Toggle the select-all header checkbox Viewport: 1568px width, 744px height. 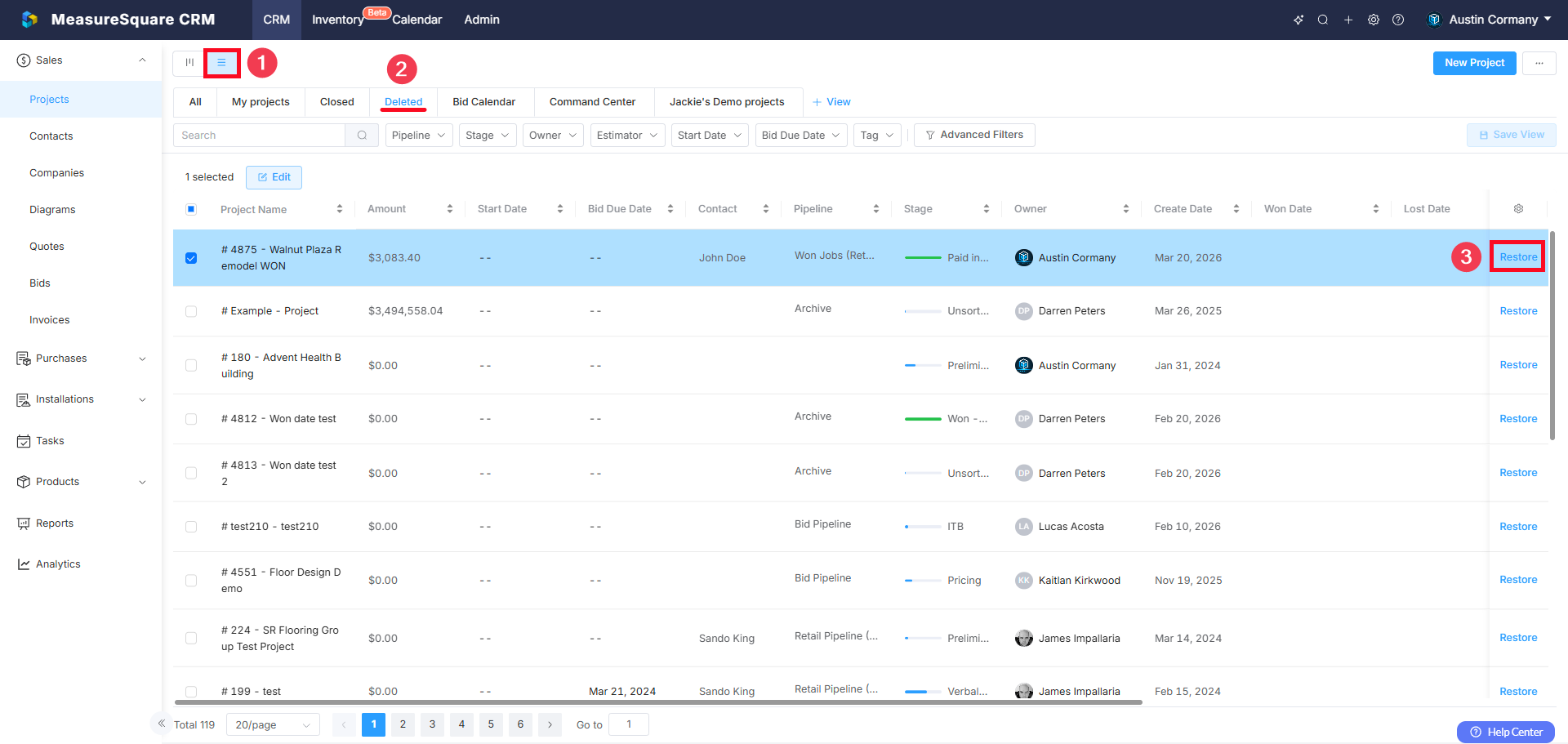click(191, 209)
